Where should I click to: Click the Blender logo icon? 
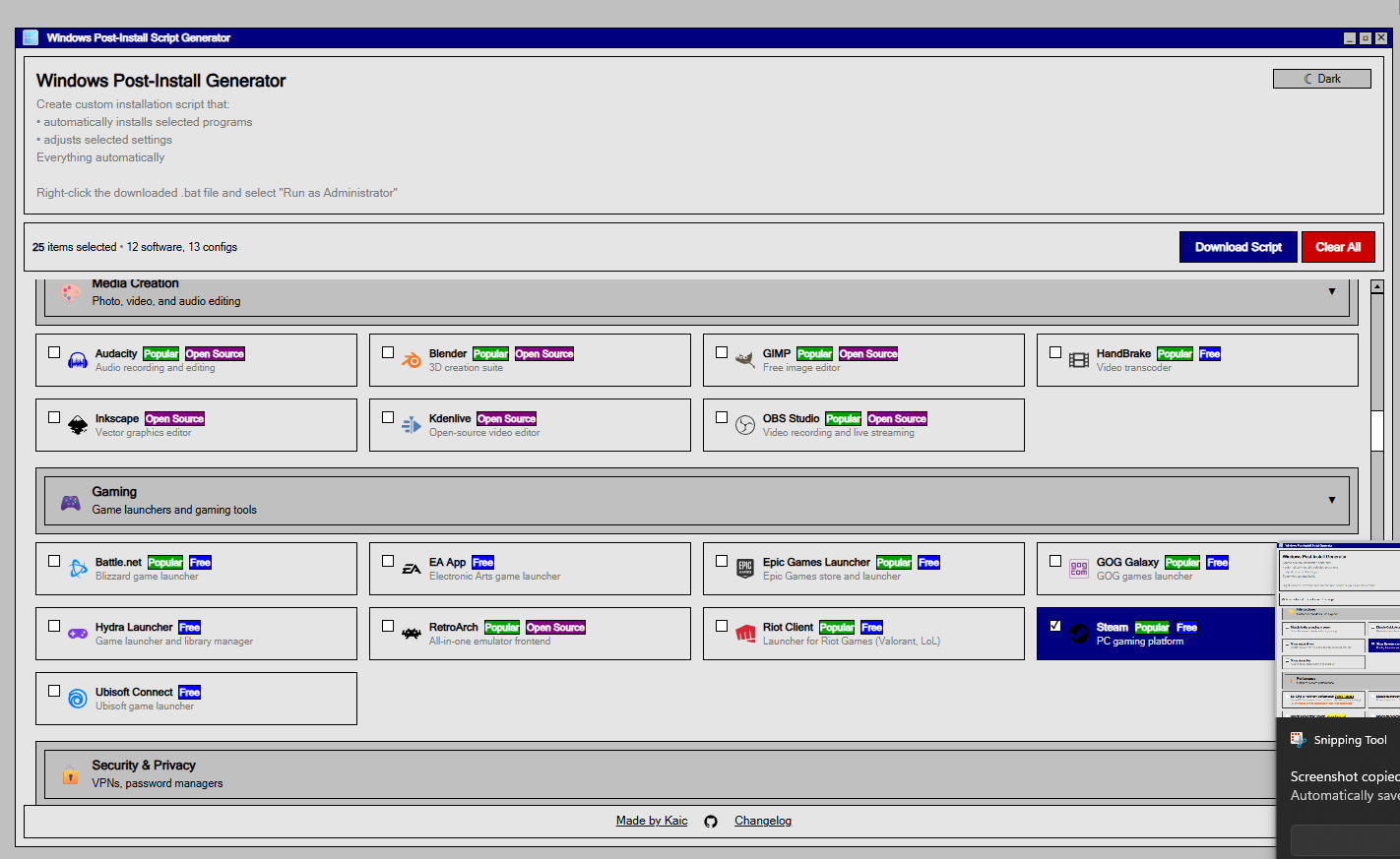(412, 361)
